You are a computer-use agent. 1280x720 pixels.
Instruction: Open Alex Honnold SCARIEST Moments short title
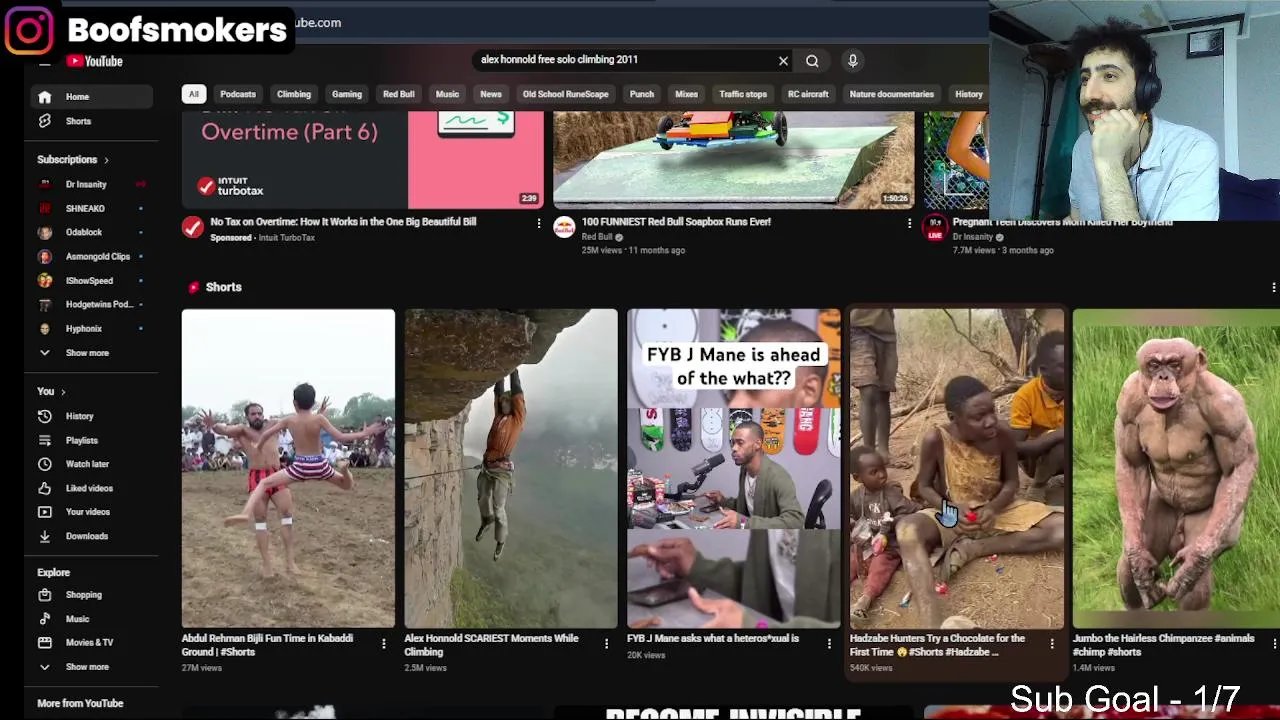491,645
